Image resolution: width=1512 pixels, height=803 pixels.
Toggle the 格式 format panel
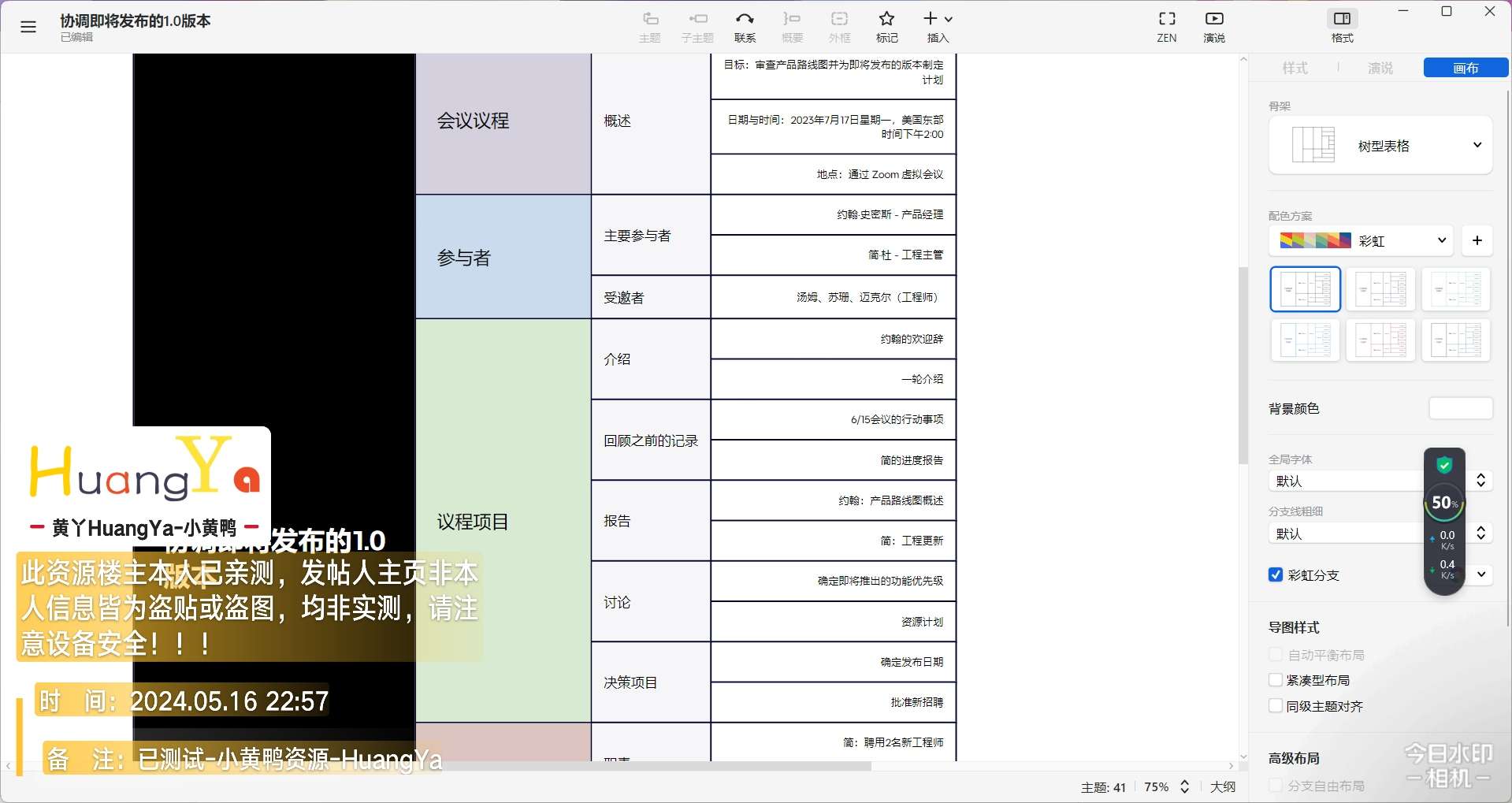tap(1342, 27)
